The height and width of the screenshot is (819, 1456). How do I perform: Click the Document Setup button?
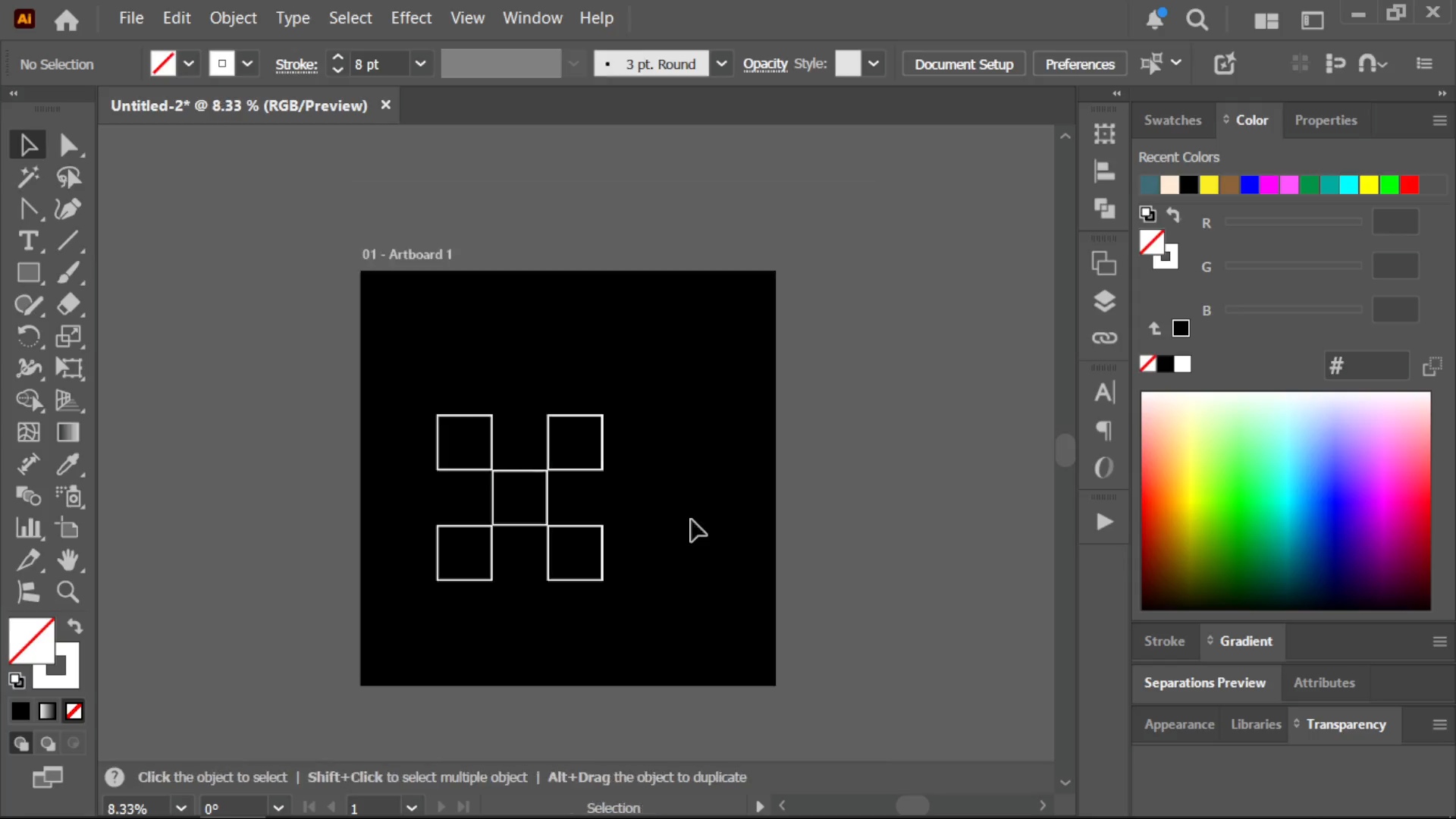point(964,64)
